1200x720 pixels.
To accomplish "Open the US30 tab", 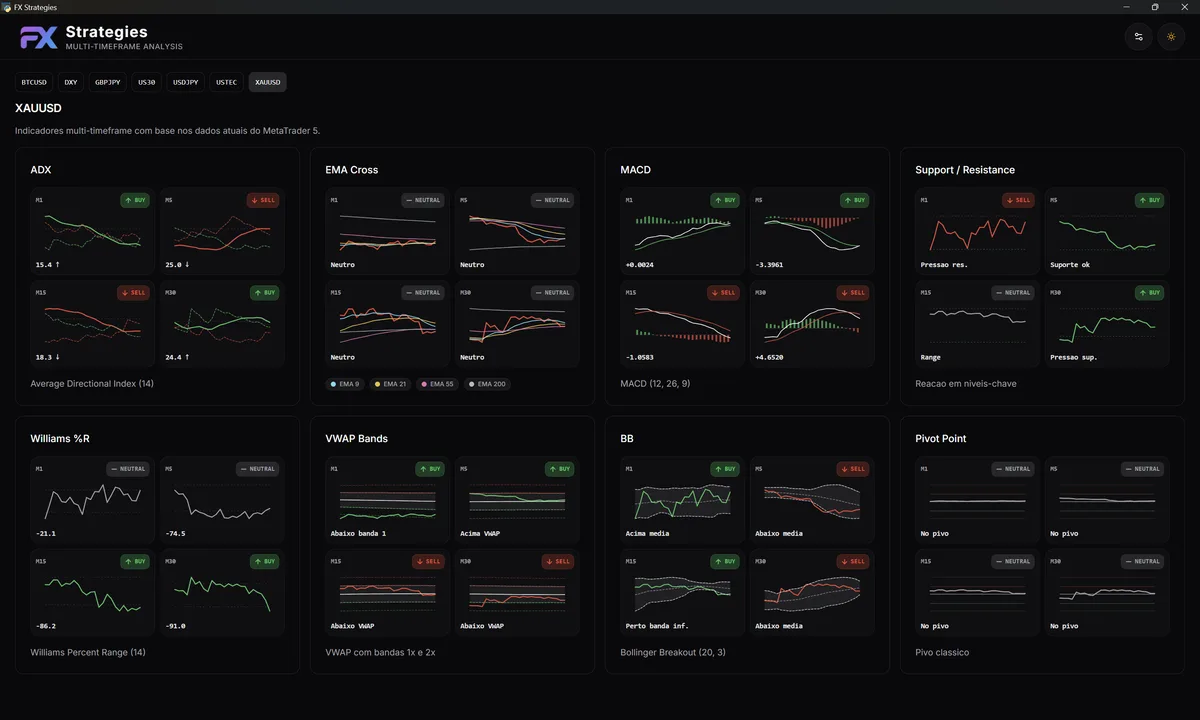I will 146,82.
